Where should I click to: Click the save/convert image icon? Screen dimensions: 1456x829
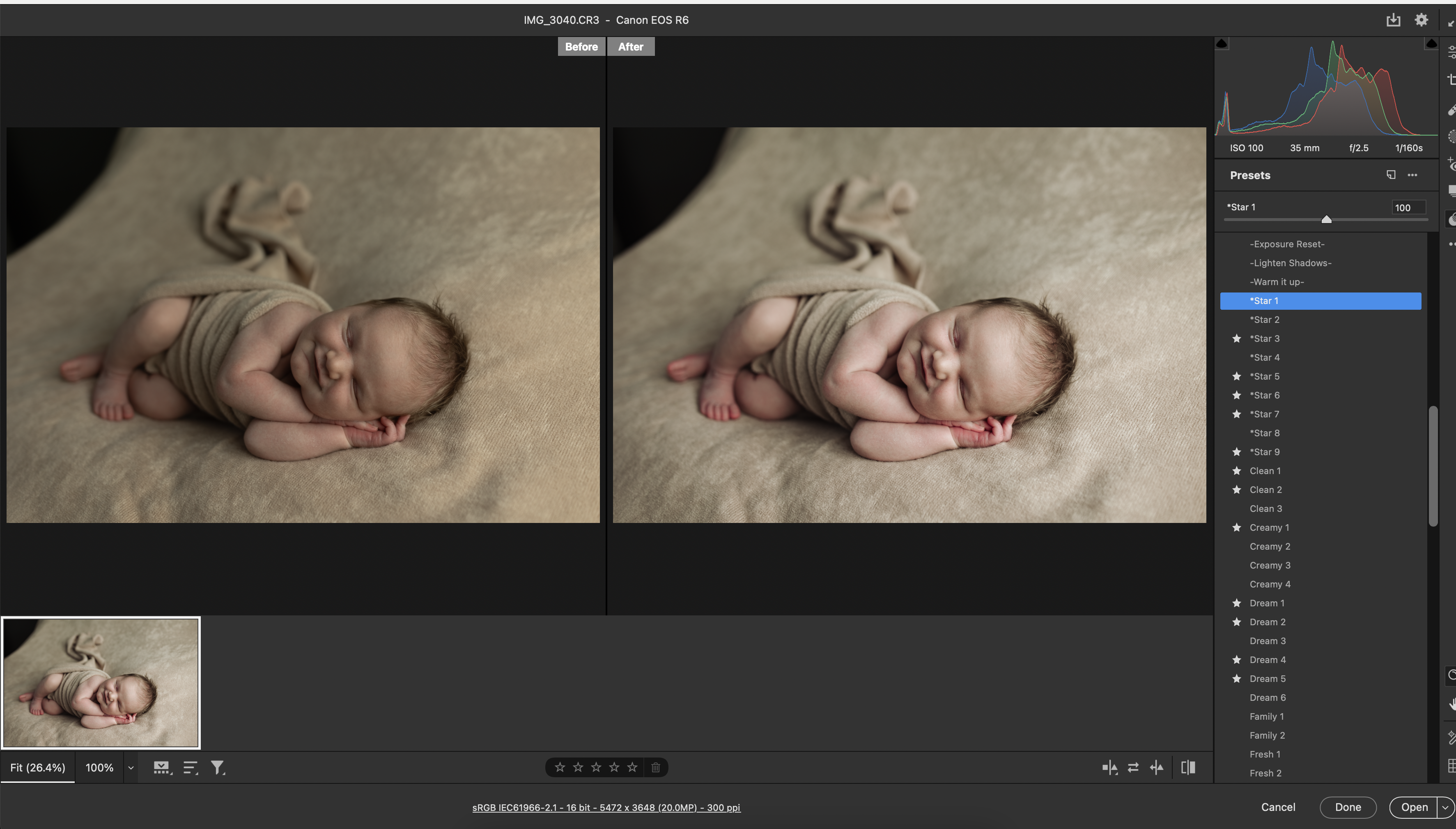point(1393,20)
